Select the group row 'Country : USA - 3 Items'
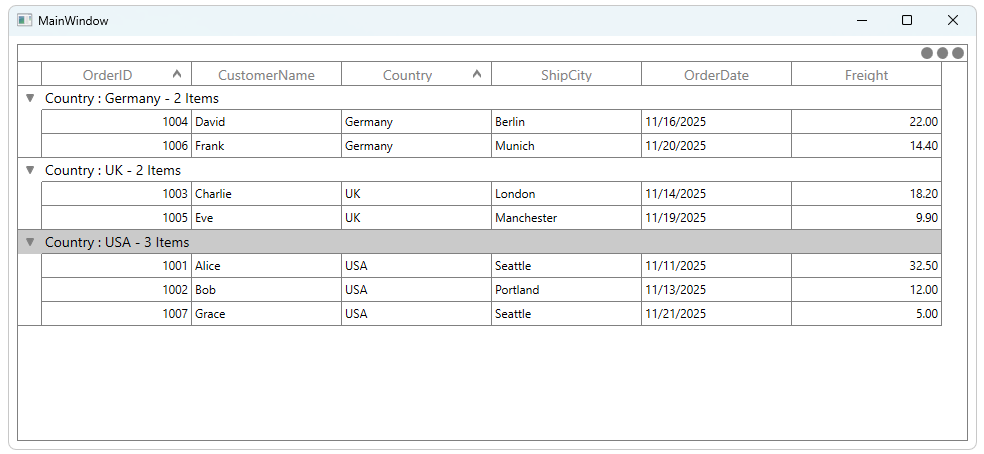984x454 pixels. (480, 242)
